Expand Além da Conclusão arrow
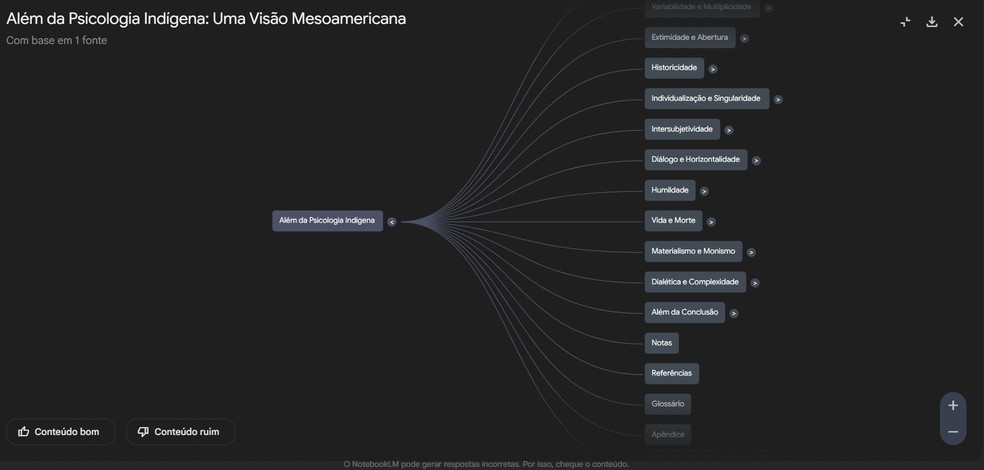Viewport: 984px width, 470px height. [734, 313]
